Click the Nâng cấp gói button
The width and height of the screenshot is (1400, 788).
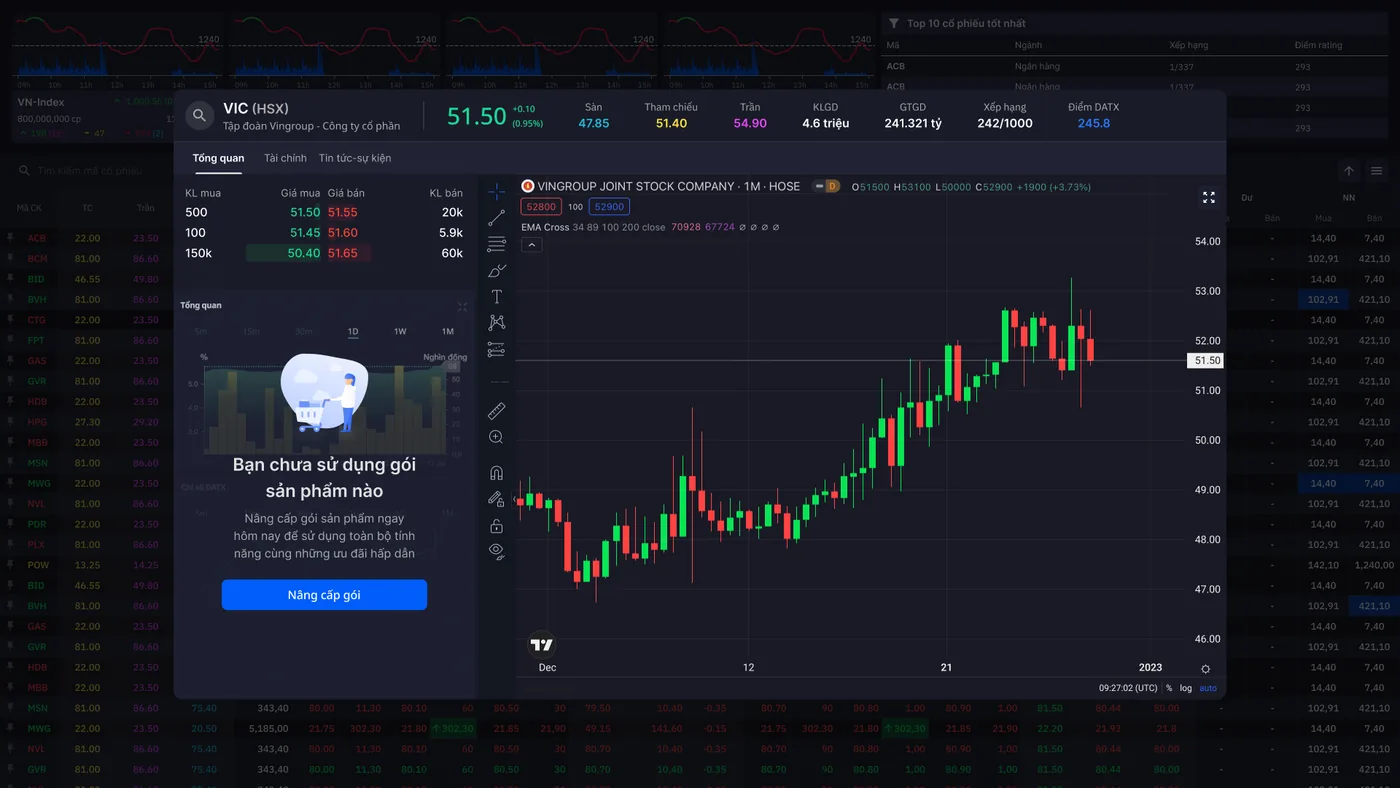point(324,595)
